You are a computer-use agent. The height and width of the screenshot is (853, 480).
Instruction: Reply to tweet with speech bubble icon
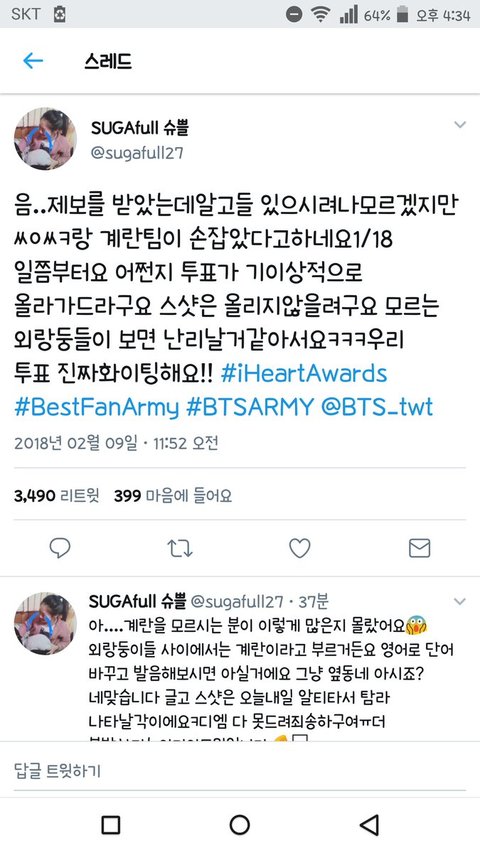[60, 548]
